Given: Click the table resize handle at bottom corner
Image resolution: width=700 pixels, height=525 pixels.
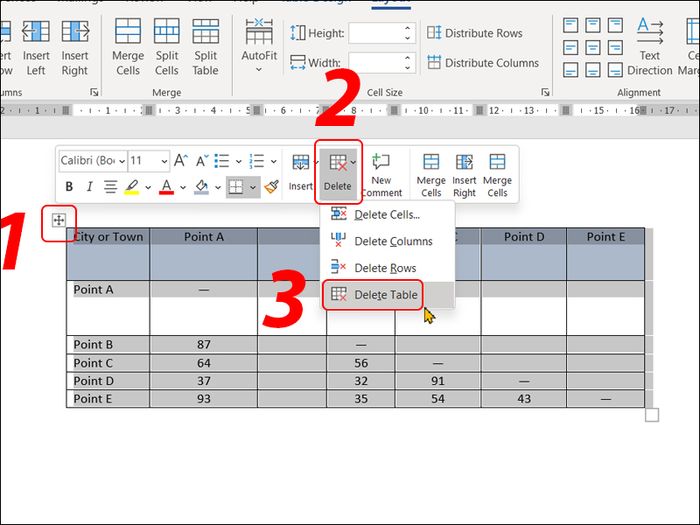Looking at the screenshot, I should click(652, 415).
